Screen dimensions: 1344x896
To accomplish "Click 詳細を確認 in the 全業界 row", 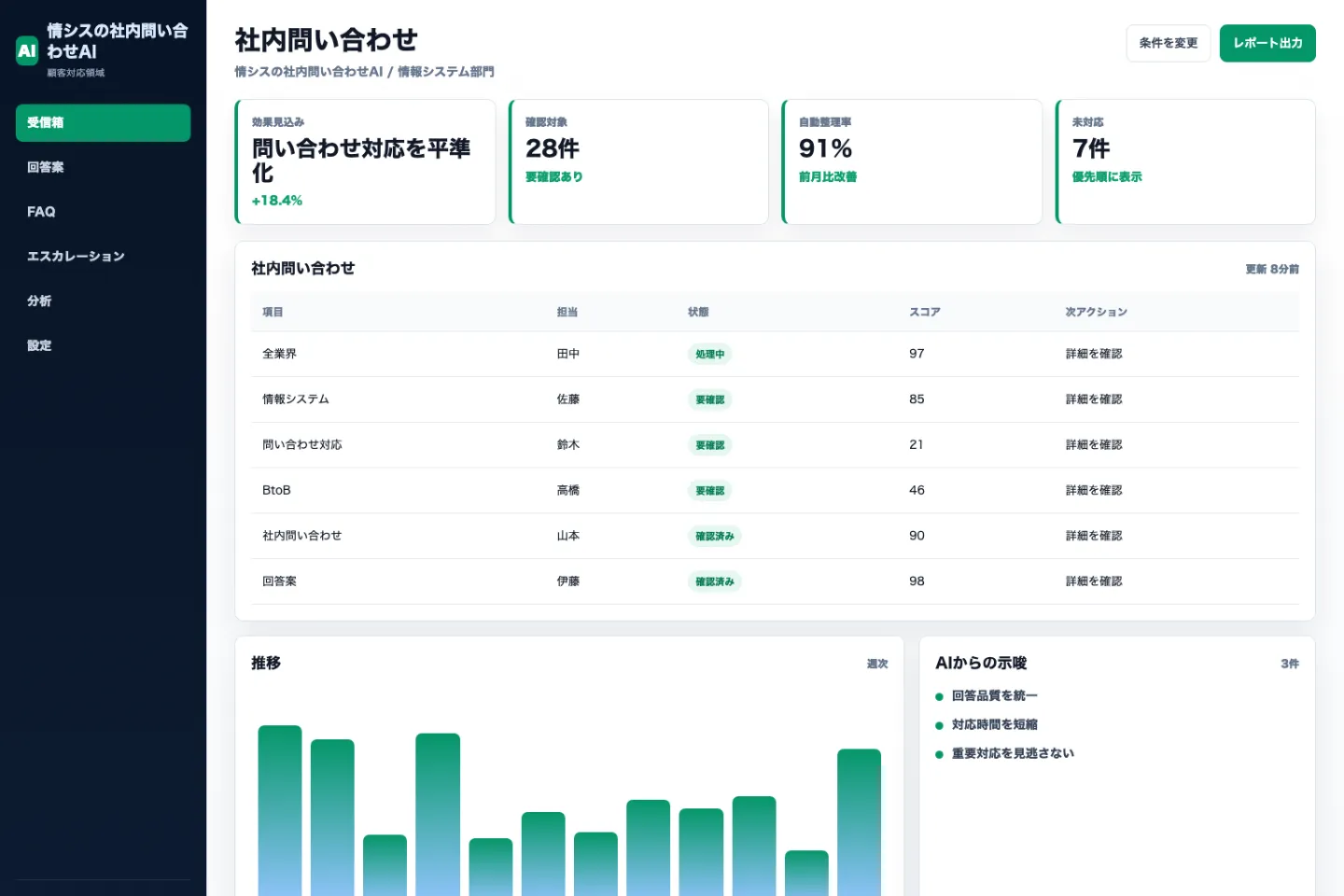I will coord(1094,354).
